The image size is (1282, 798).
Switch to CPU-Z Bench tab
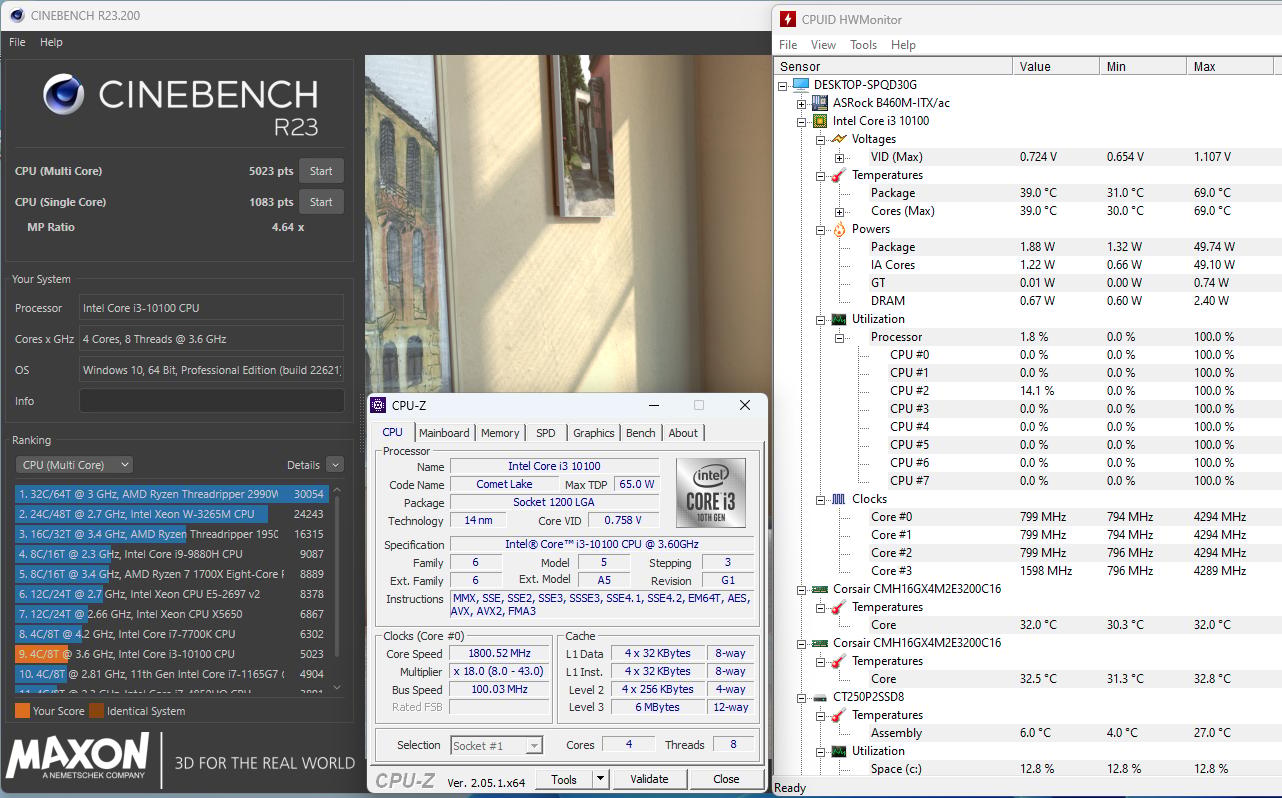point(641,433)
